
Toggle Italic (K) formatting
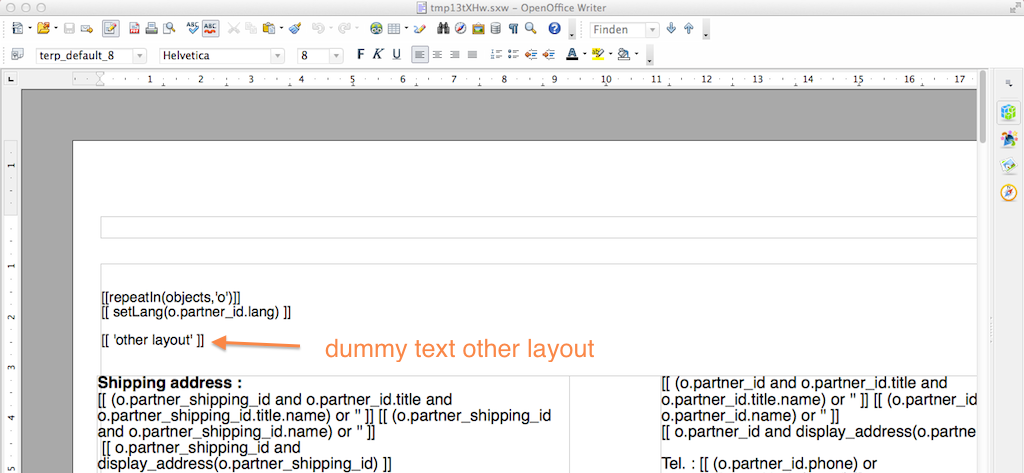tap(377, 55)
